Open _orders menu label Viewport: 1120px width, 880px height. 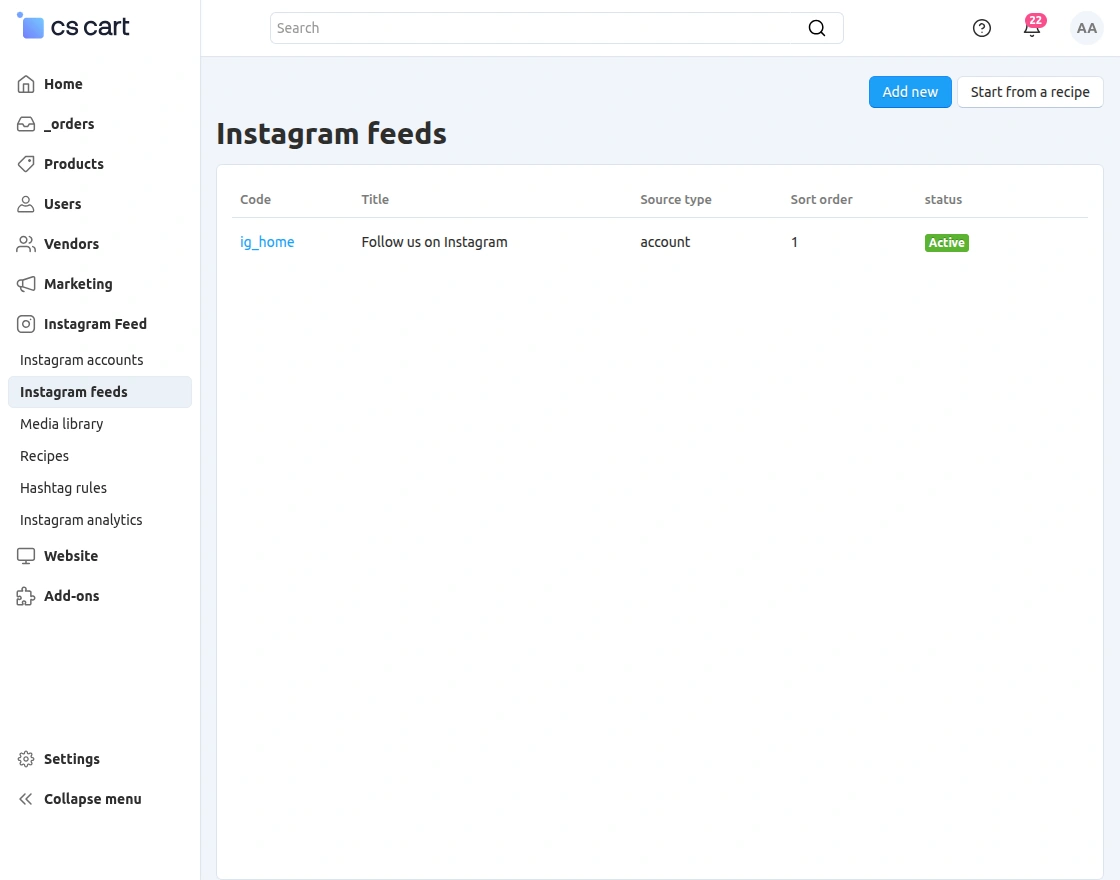69,124
